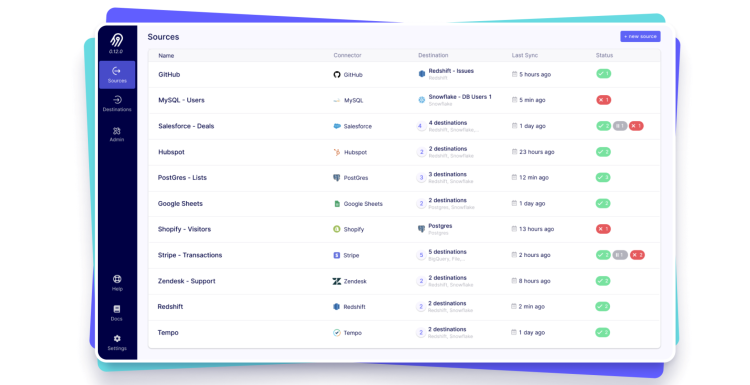Click the Zendesk connector icon
The height and width of the screenshot is (385, 750).
click(337, 281)
